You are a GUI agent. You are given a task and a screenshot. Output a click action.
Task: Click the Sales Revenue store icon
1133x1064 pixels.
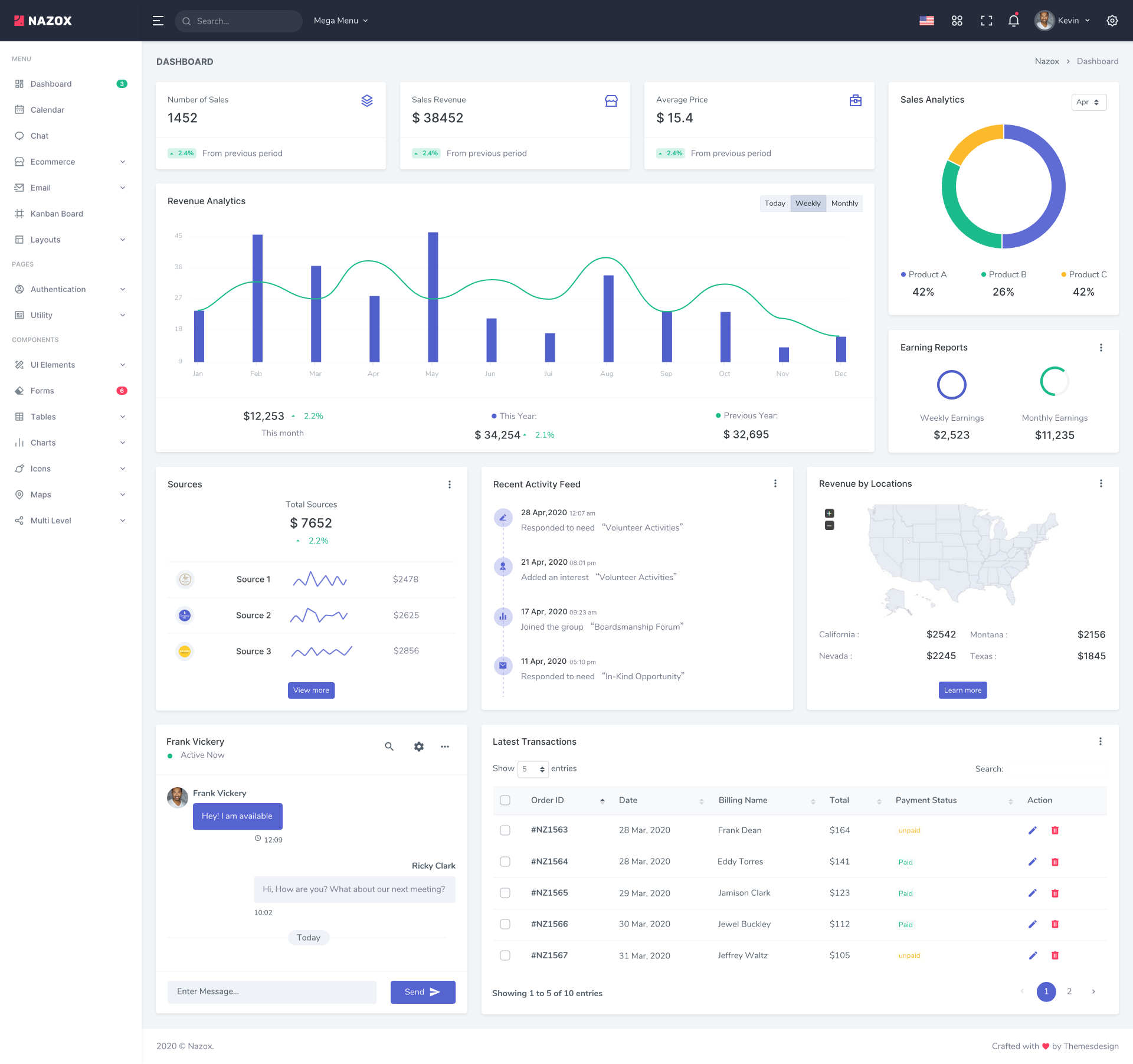coord(611,101)
